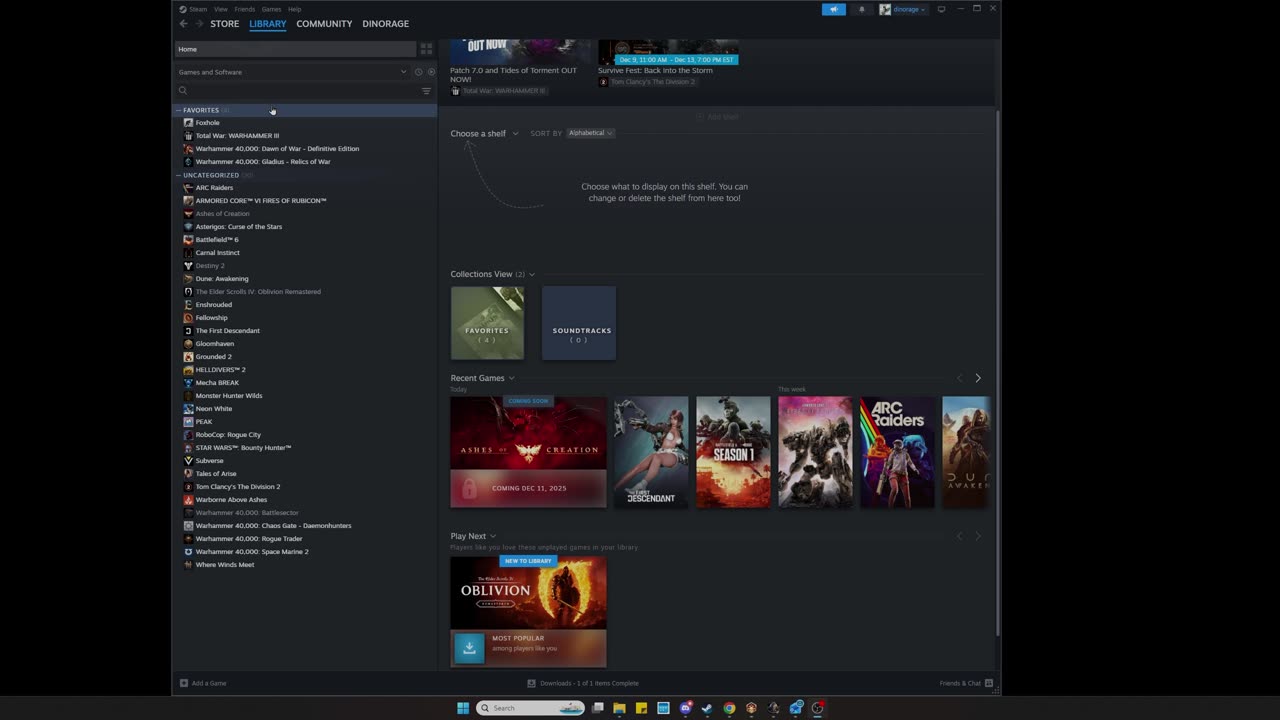Select PEAK in the game list
This screenshot has width=1280, height=720.
click(203, 421)
